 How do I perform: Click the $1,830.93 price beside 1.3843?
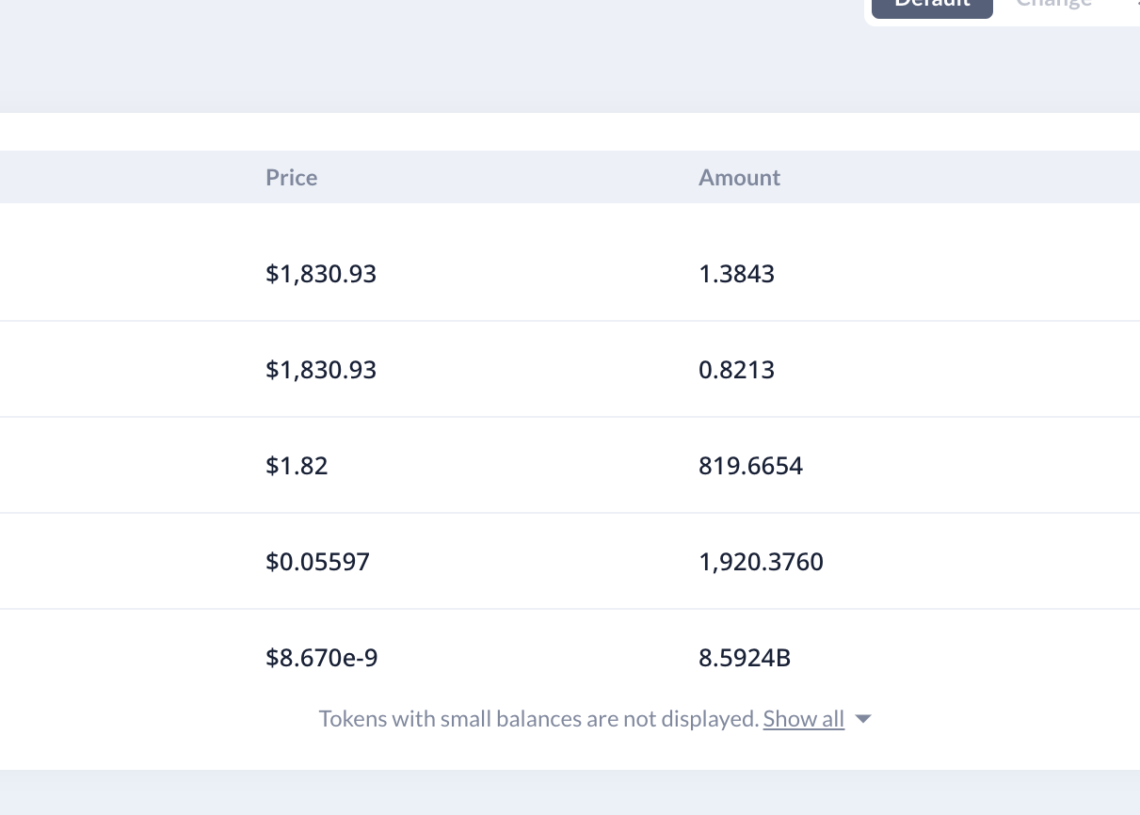[320, 274]
